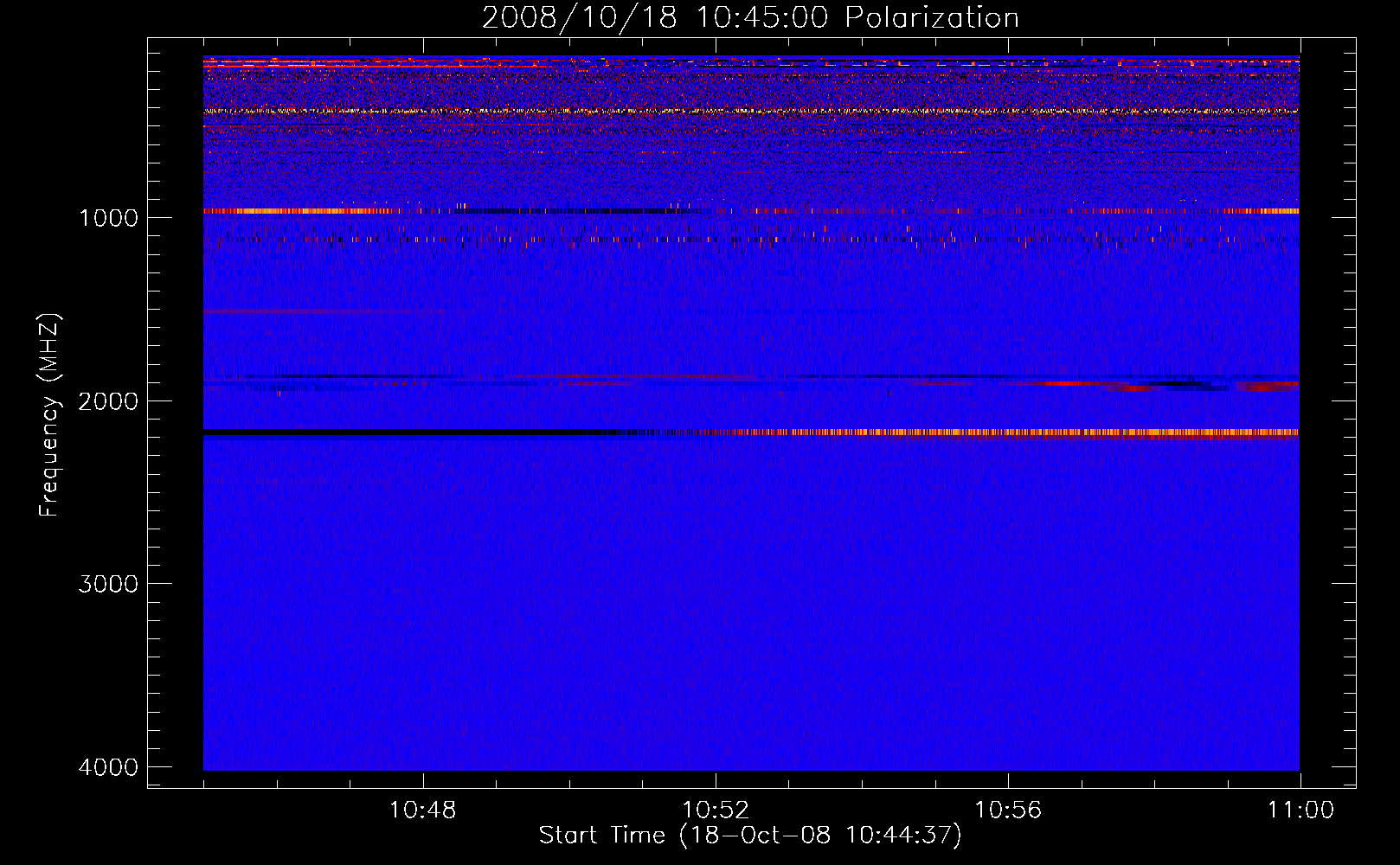Click the 'Start Time (18-Oct-08 10:44:37)' label
Image resolution: width=1400 pixels, height=865 pixels.
point(750,836)
